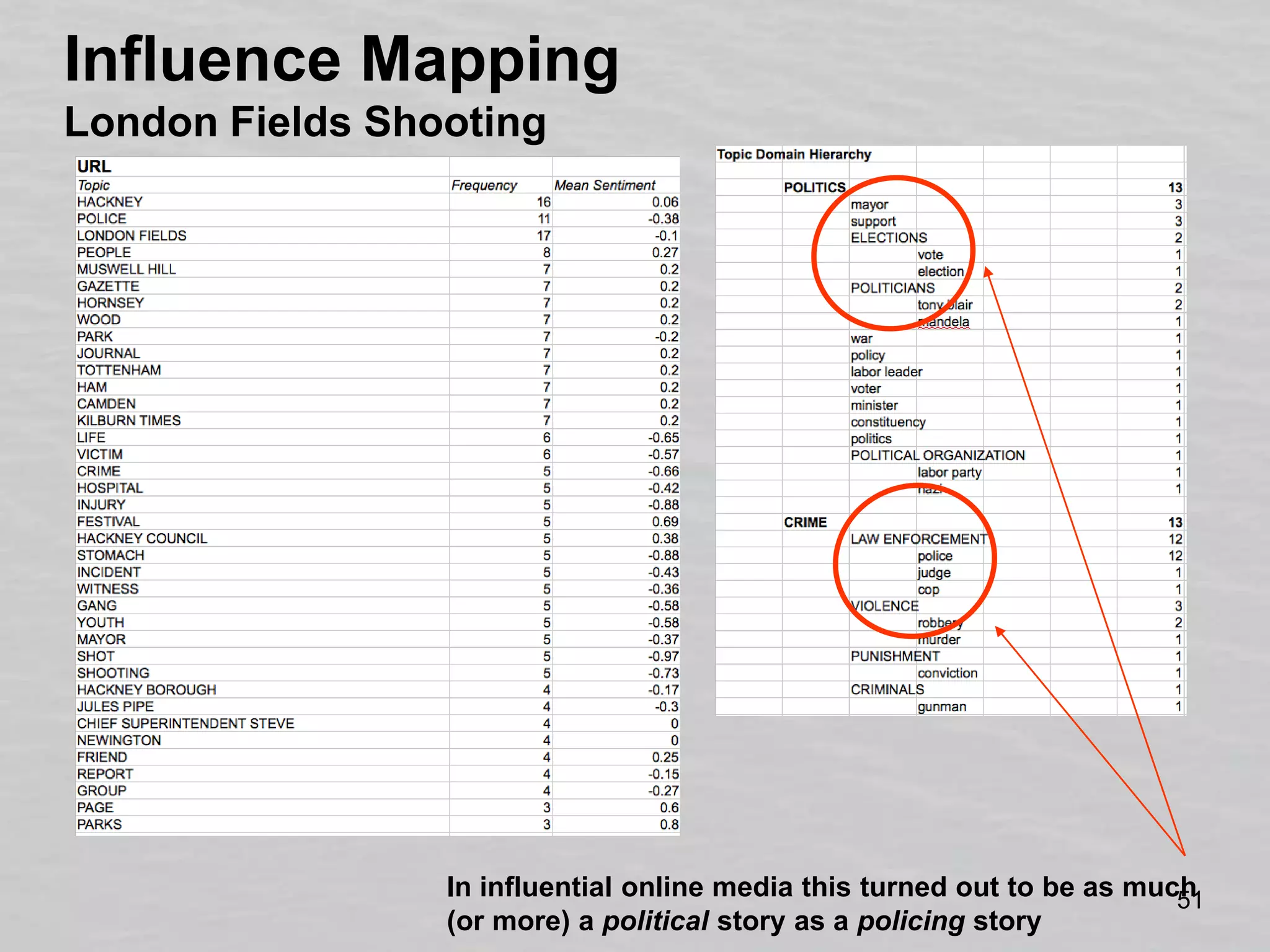The width and height of the screenshot is (1270, 952).
Task: Click the 'cop' entry
Action: point(928,589)
